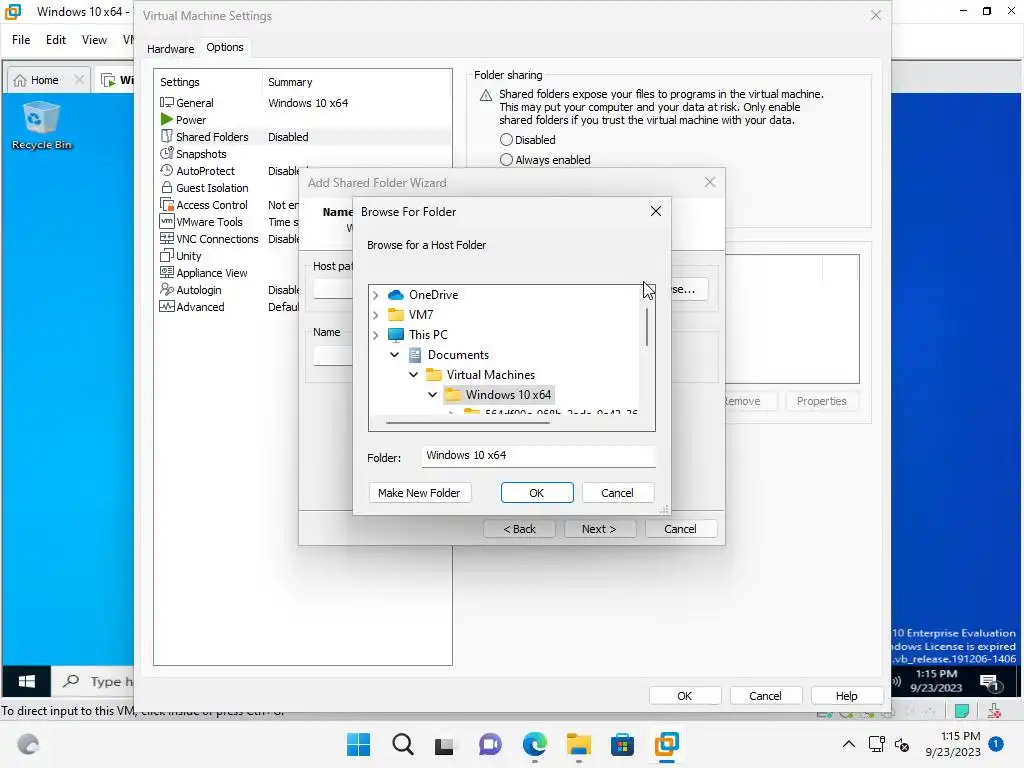Click the OneDrive cloud icon in the tree

pyautogui.click(x=396, y=295)
